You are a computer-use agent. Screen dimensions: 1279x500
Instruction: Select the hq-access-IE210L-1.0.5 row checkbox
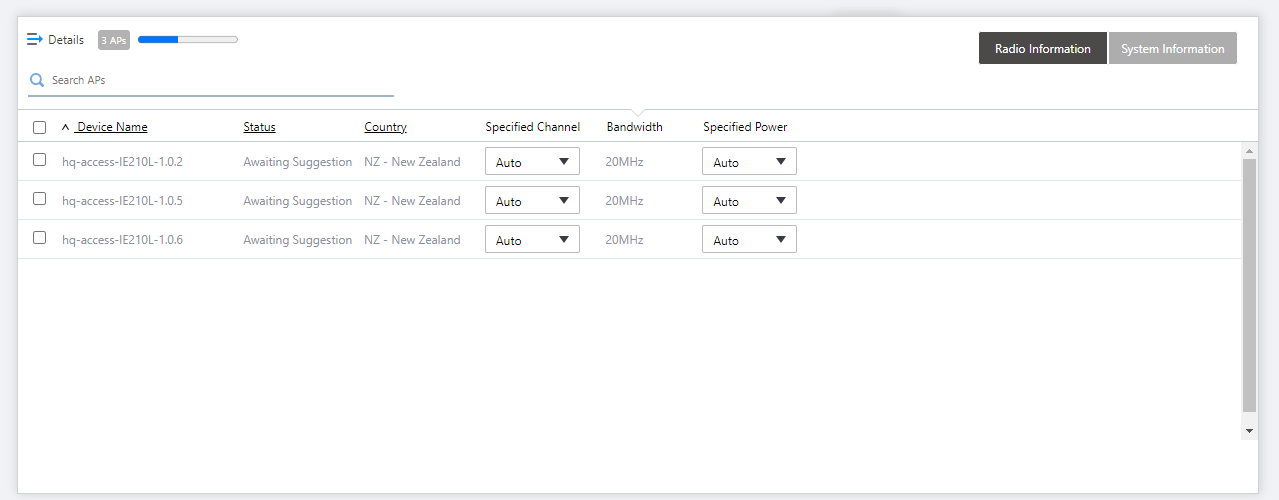[x=40, y=199]
